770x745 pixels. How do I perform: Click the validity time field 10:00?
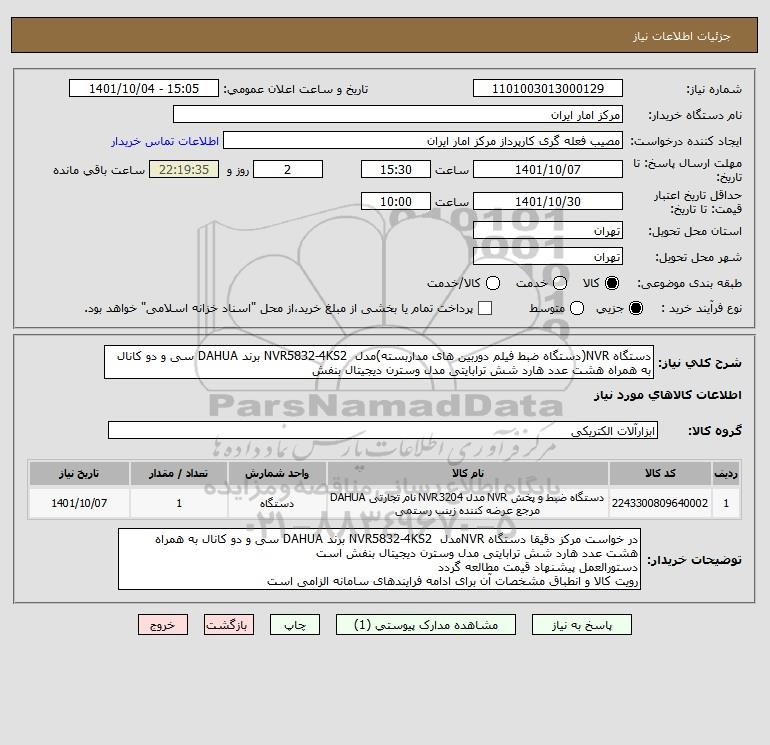click(396, 201)
